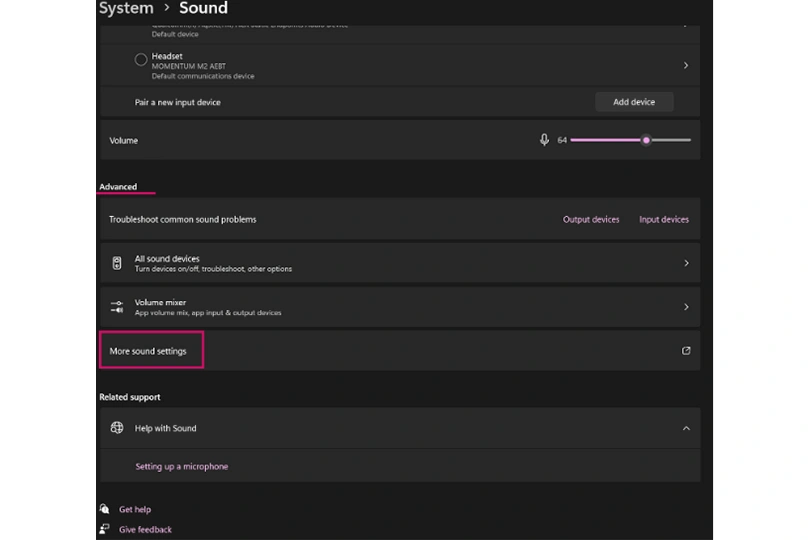Open All sound devices via its chevron

(686, 263)
